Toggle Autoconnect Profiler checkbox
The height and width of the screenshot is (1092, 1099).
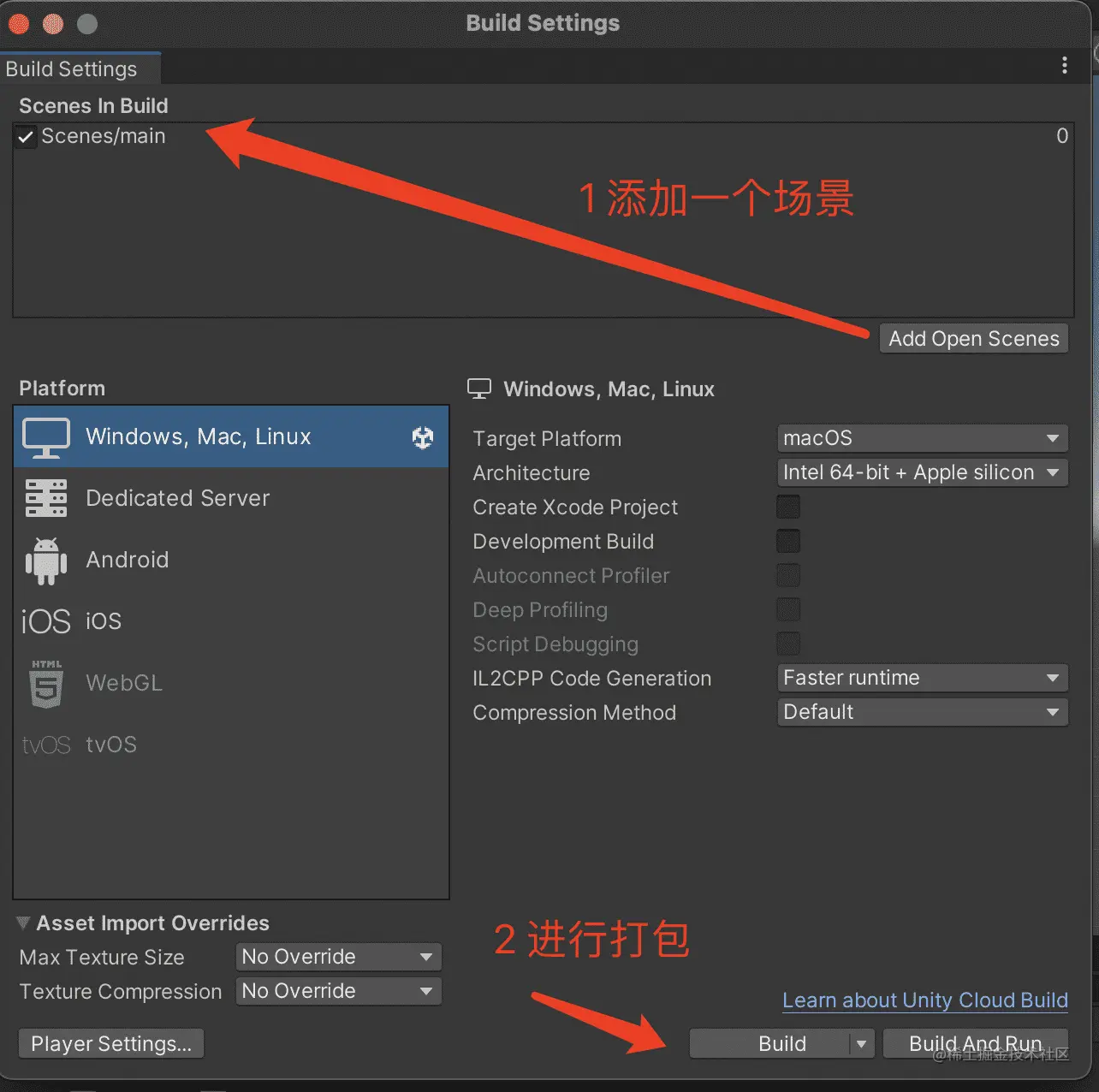point(788,575)
